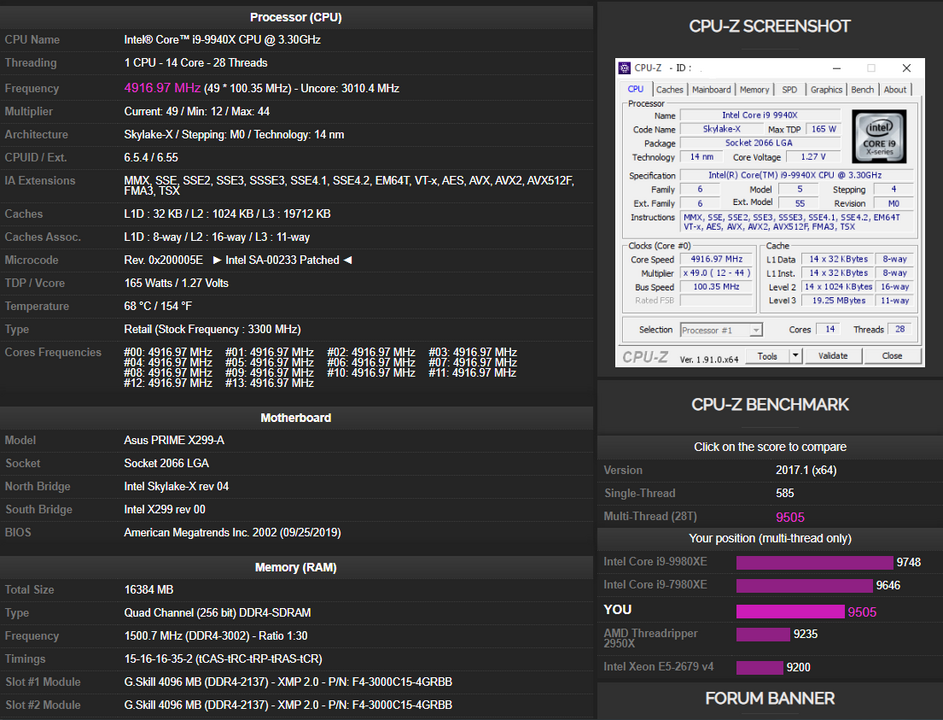This screenshot has height=720, width=943.
Task: Click the Intel Core i9-7980XE benchmark bar
Action: [804, 585]
